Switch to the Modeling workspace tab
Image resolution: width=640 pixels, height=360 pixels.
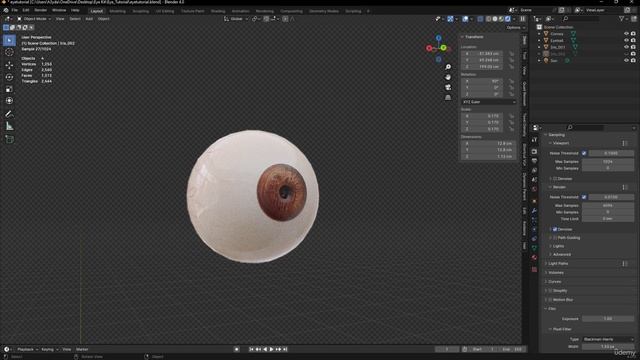117,11
